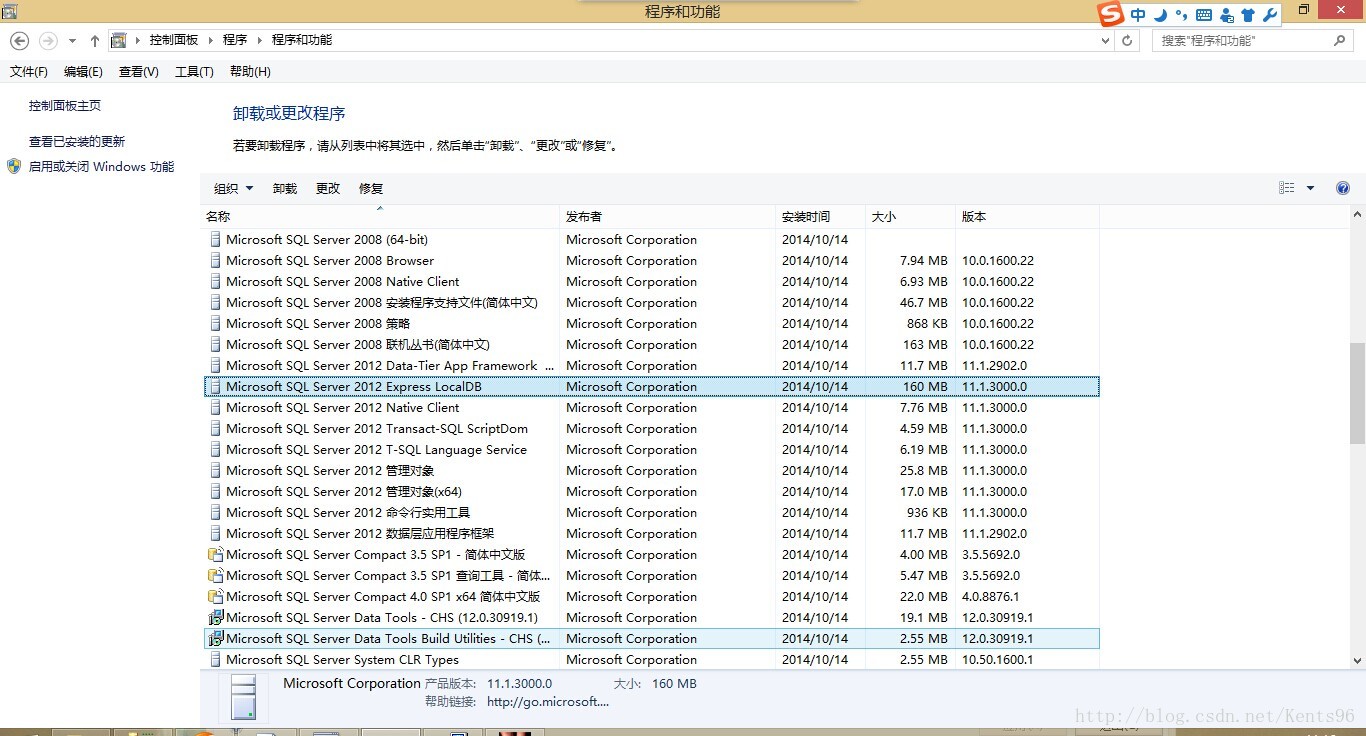Click the magnifier search icon
The width and height of the screenshot is (1366, 736).
[1340, 41]
